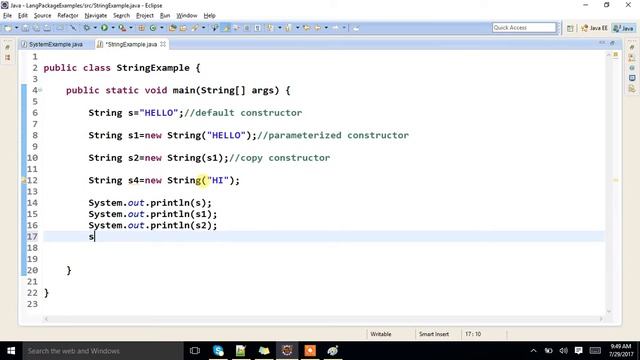Click the volume icon in system tray
Viewport: 640px width, 360px height.
(564, 351)
